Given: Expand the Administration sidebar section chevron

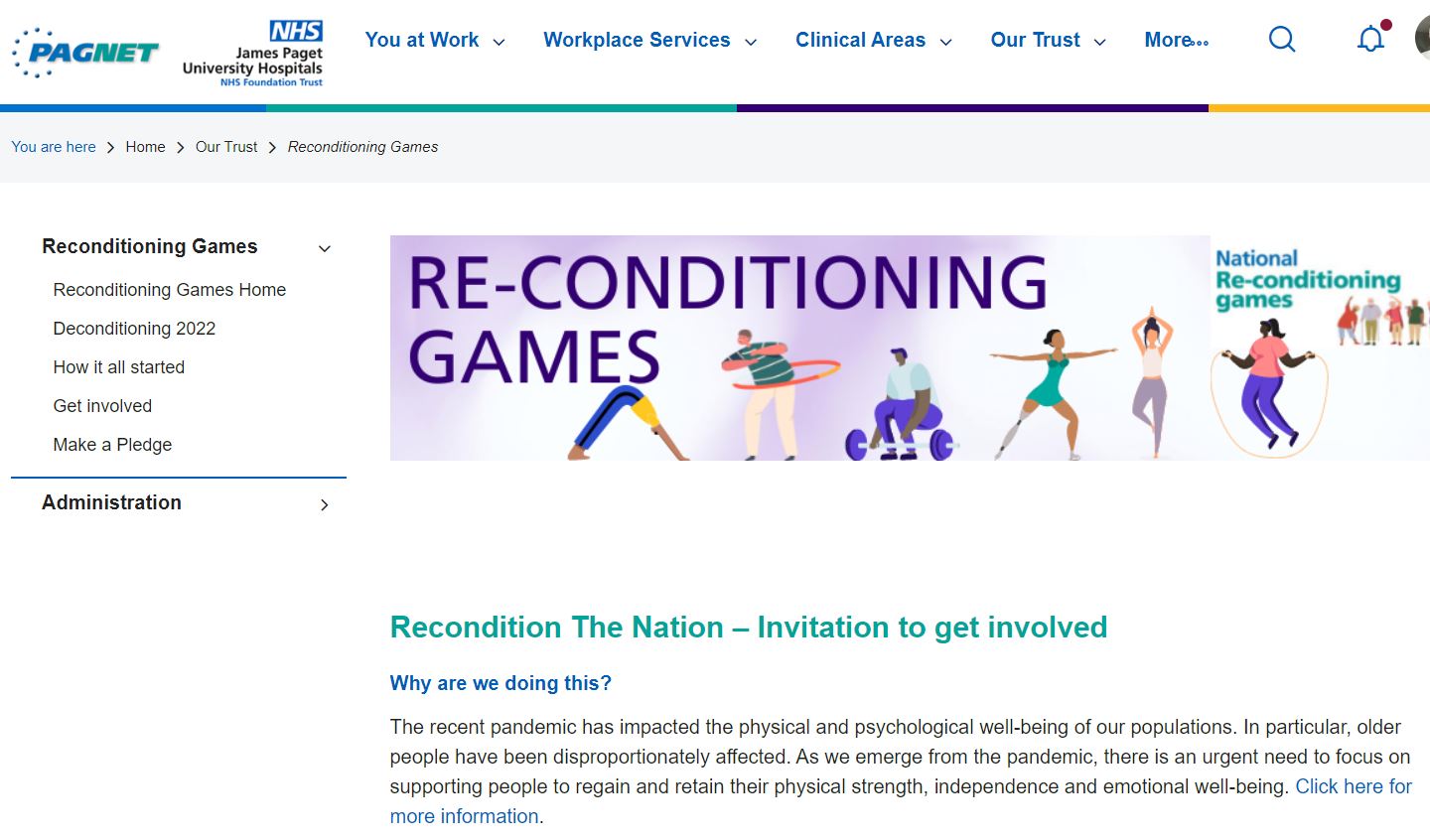Looking at the screenshot, I should tap(324, 504).
